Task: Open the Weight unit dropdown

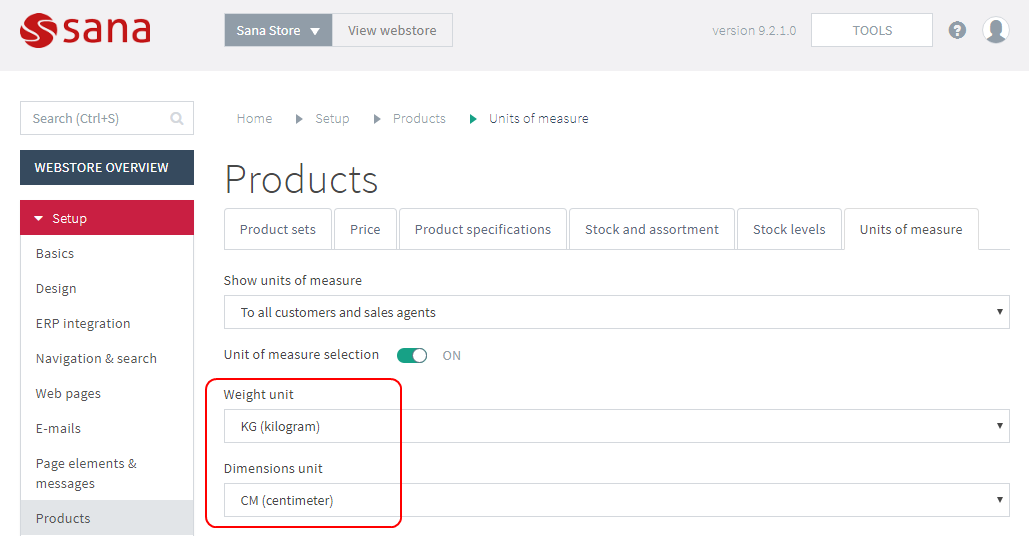Action: [616, 426]
